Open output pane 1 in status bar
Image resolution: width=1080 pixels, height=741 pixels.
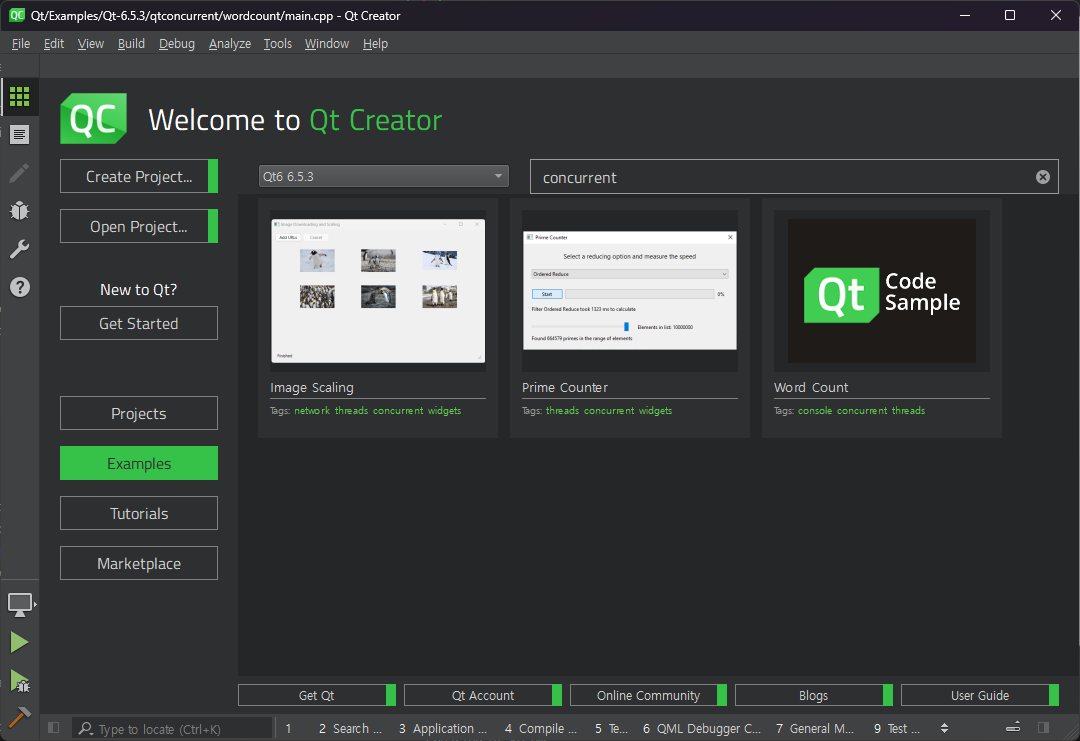click(289, 729)
